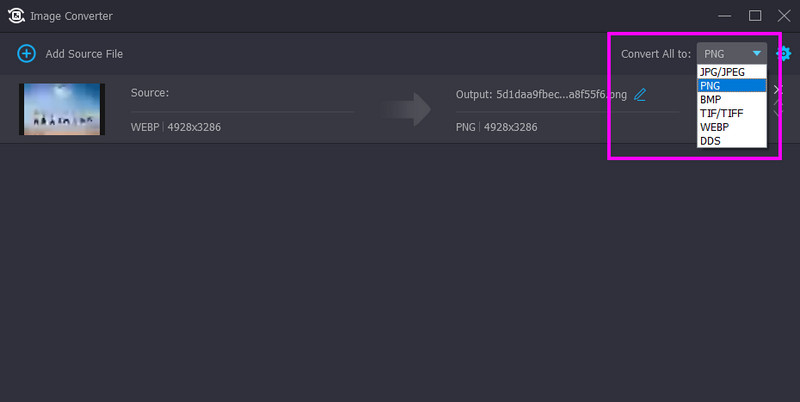Click the pencil icon to rename output

click(x=640, y=94)
